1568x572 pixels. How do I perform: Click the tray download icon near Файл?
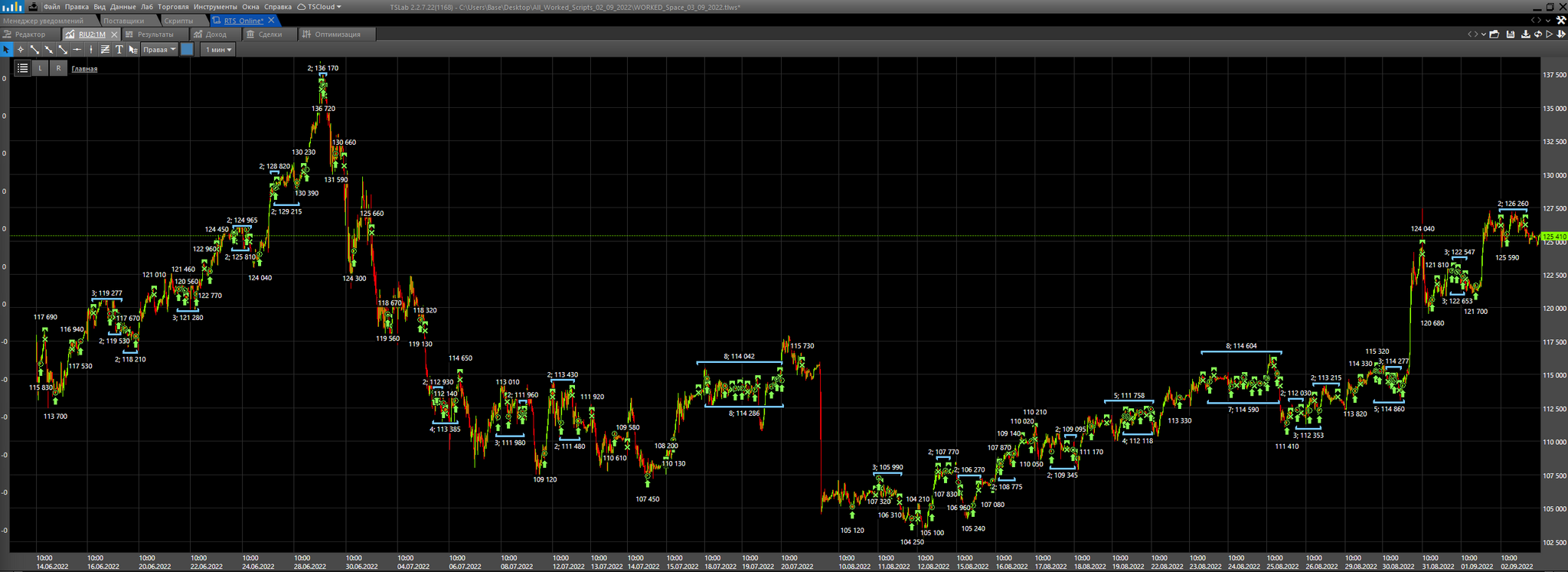coord(33,7)
